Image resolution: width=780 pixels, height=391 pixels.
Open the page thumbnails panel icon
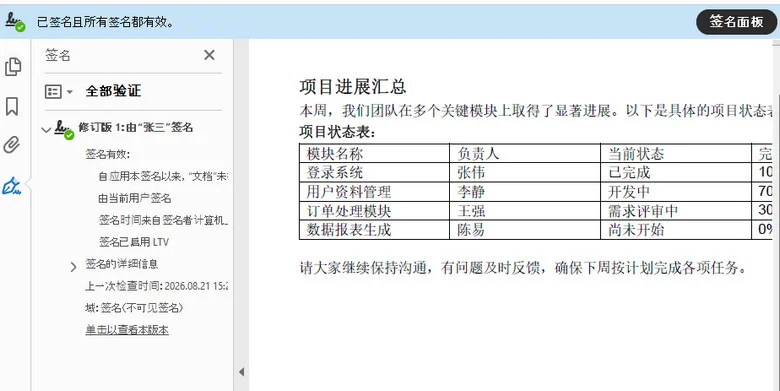(x=13, y=67)
